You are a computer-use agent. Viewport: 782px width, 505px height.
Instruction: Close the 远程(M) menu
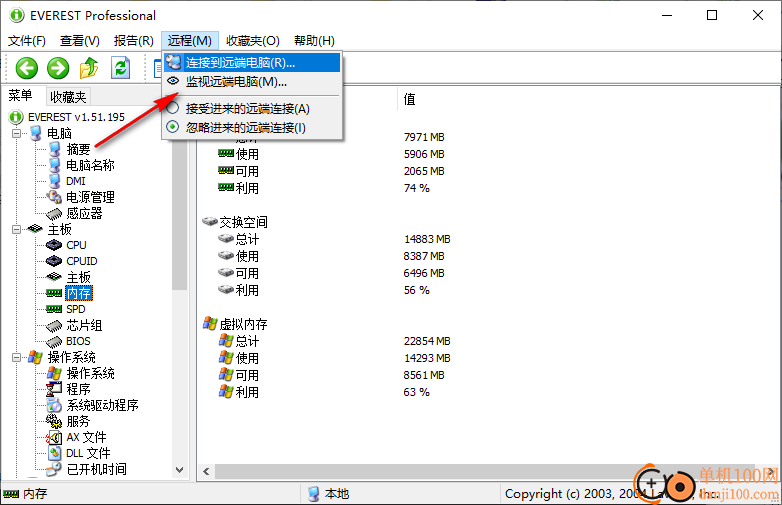pyautogui.click(x=190, y=41)
